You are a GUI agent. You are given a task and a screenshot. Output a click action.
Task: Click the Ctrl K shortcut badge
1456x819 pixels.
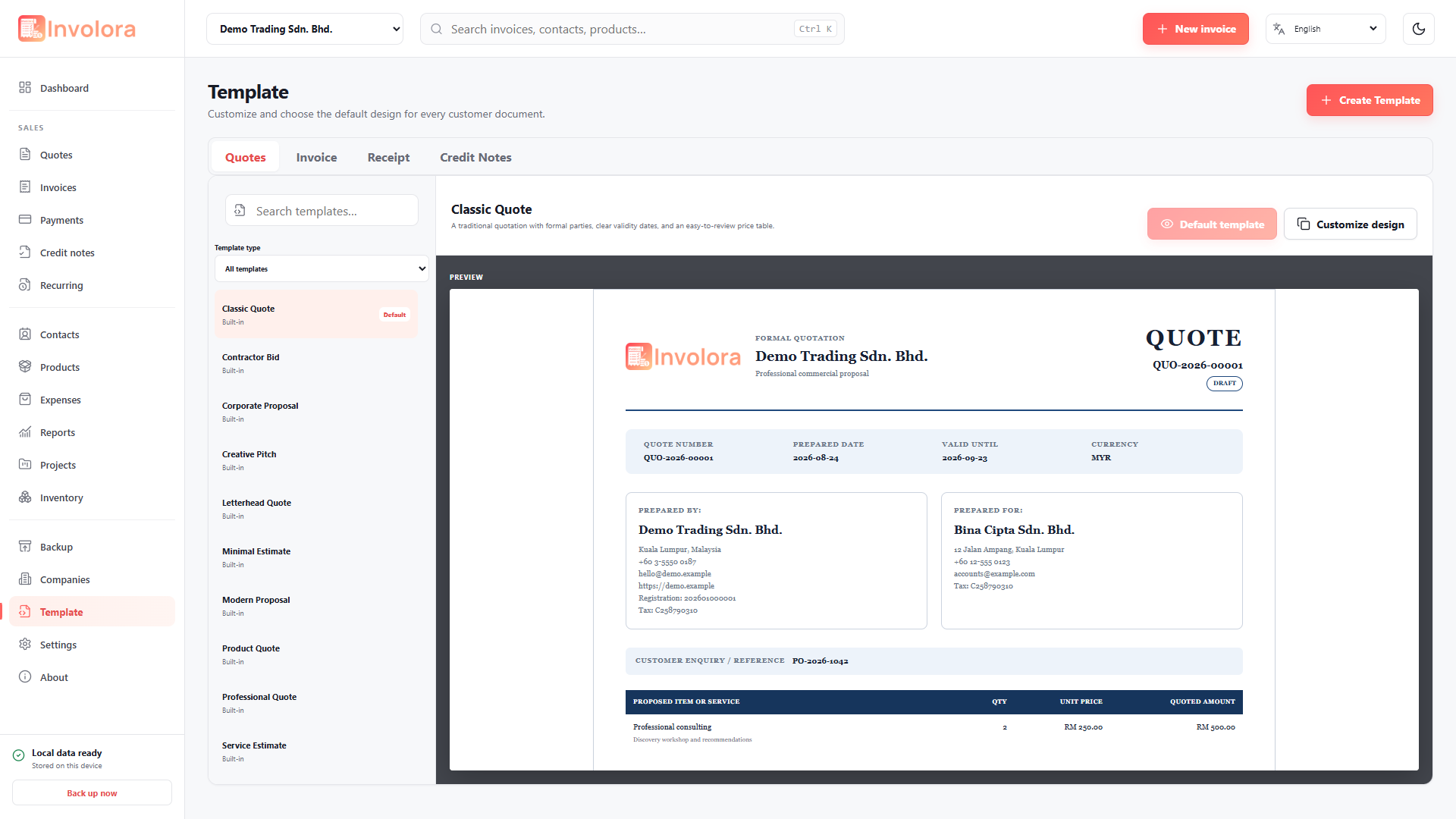pyautogui.click(x=815, y=29)
